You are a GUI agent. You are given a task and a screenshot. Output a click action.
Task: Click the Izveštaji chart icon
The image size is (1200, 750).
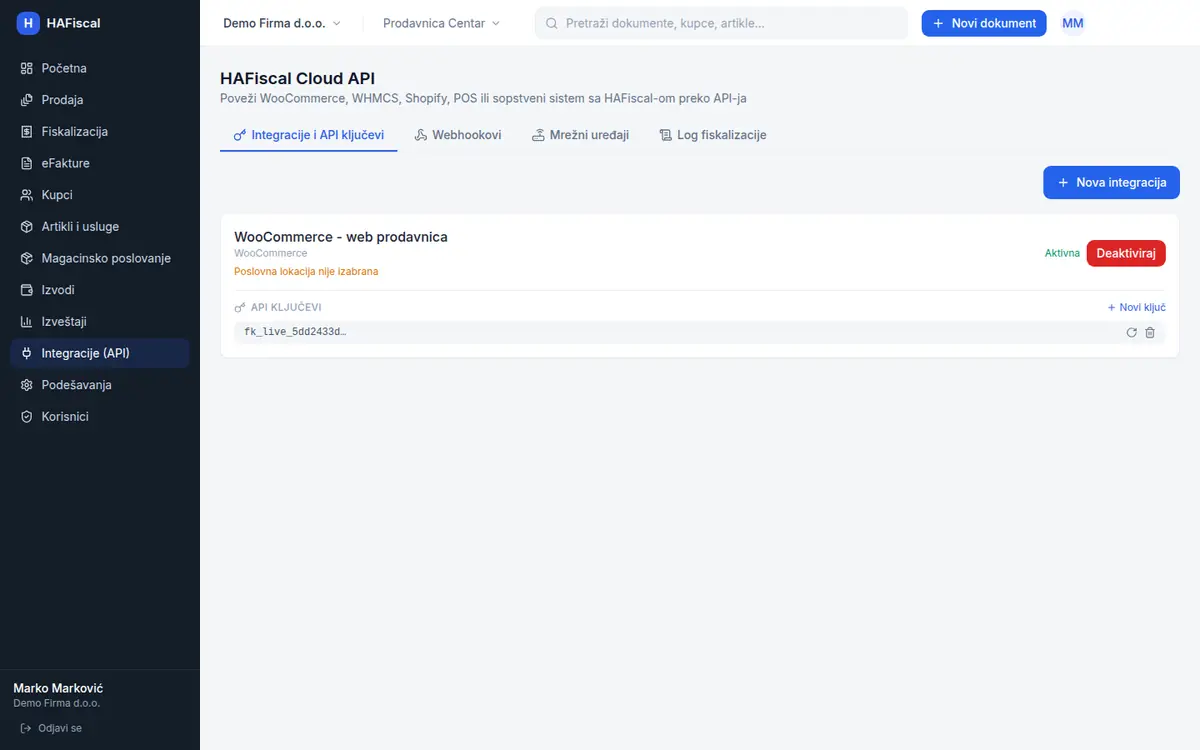tap(27, 322)
